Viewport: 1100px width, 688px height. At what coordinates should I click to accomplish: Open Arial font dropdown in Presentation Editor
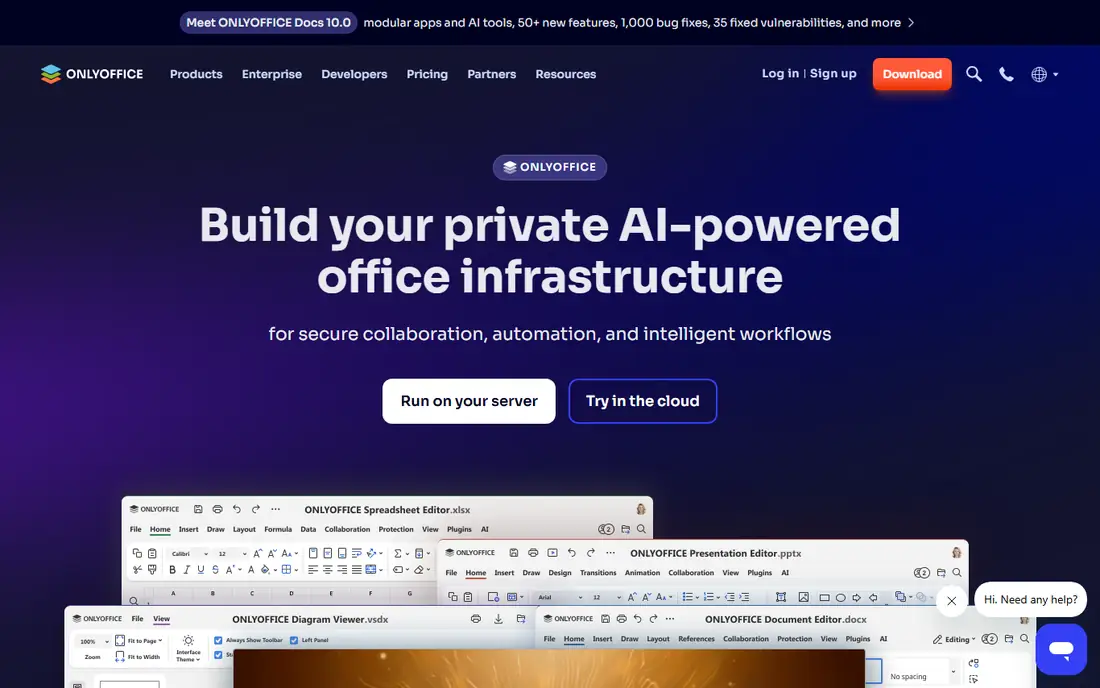coord(560,598)
